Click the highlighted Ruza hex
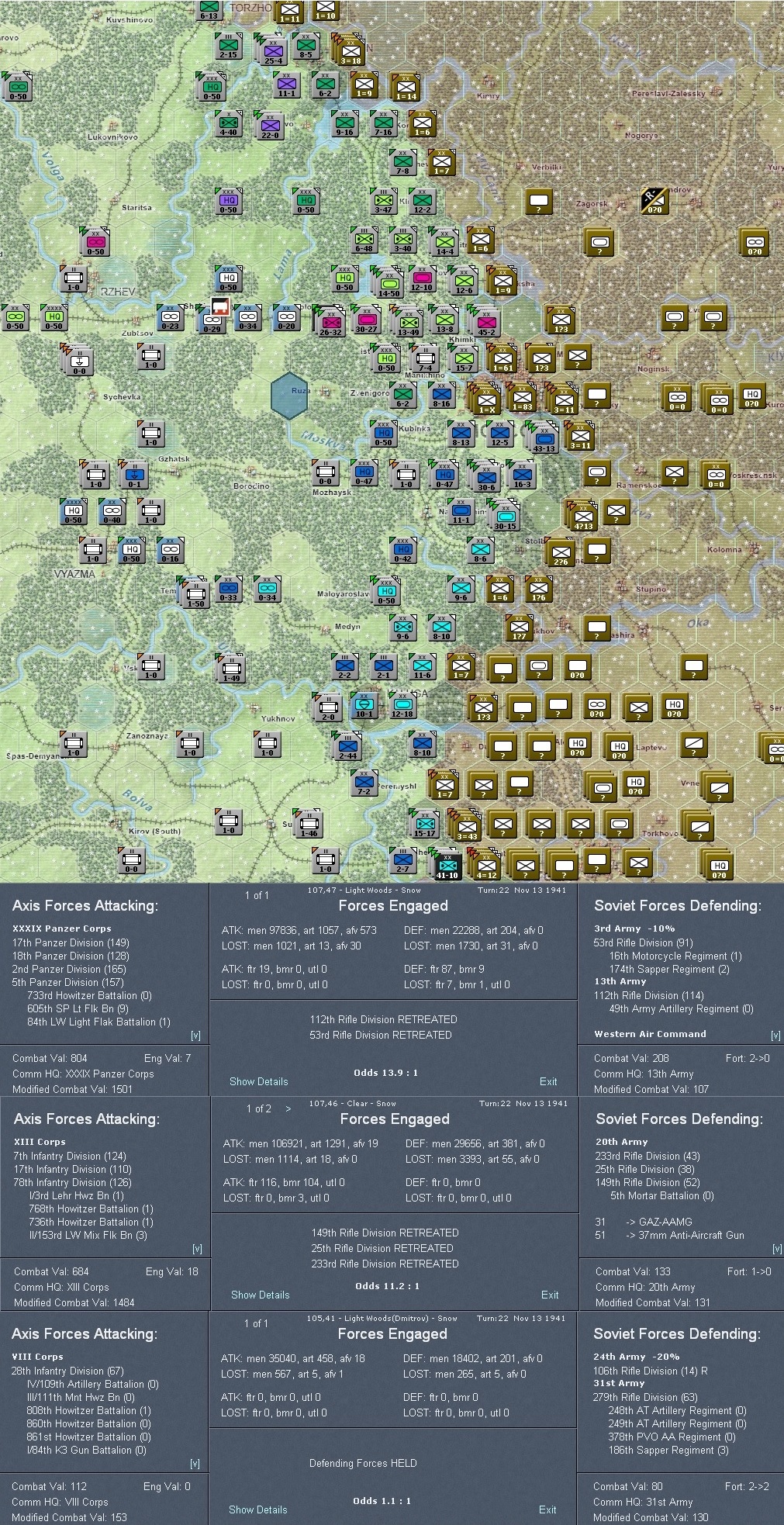The width and height of the screenshot is (784, 1525). click(290, 396)
